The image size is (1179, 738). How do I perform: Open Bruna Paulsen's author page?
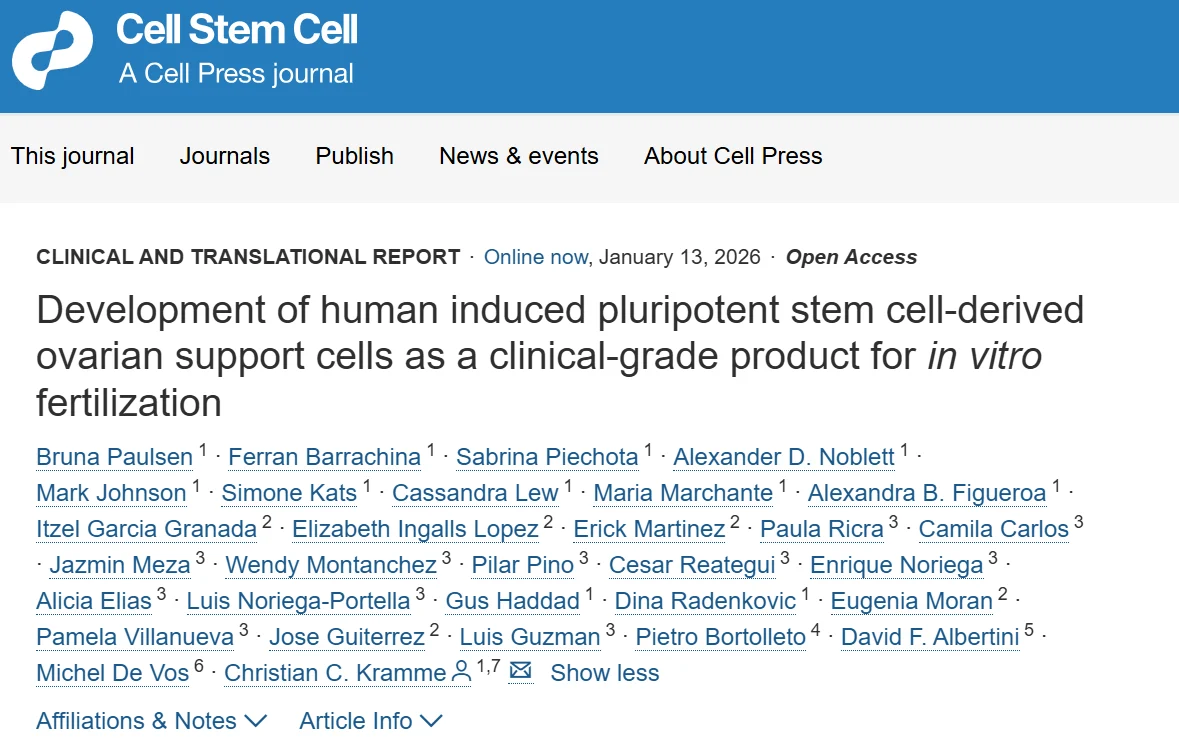(114, 456)
